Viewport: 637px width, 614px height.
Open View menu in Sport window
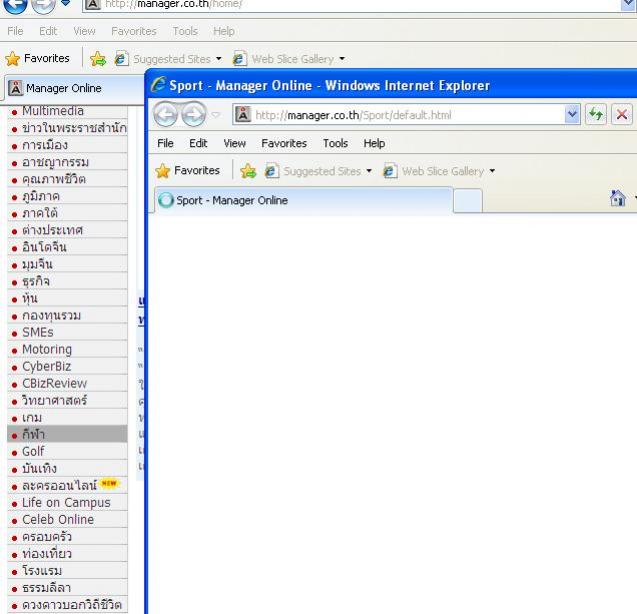234,143
